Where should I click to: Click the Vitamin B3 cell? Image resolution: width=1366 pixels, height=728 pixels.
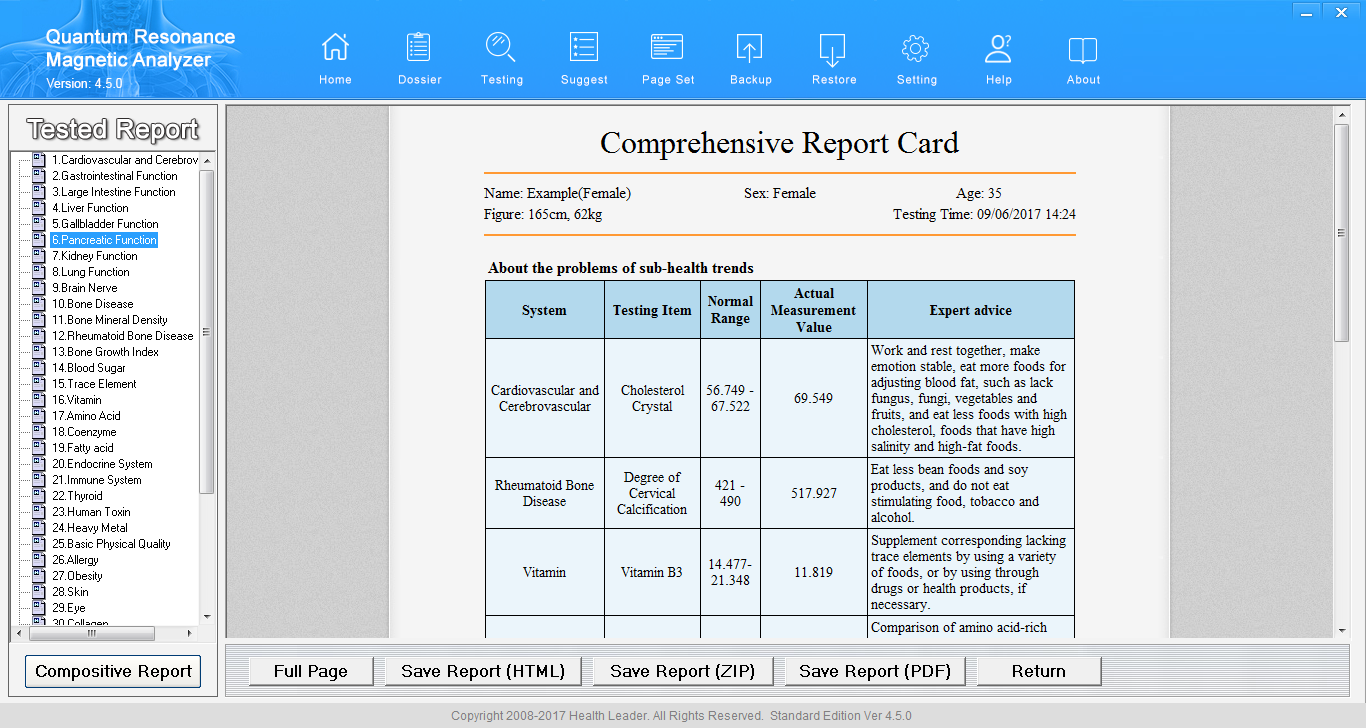pos(652,572)
